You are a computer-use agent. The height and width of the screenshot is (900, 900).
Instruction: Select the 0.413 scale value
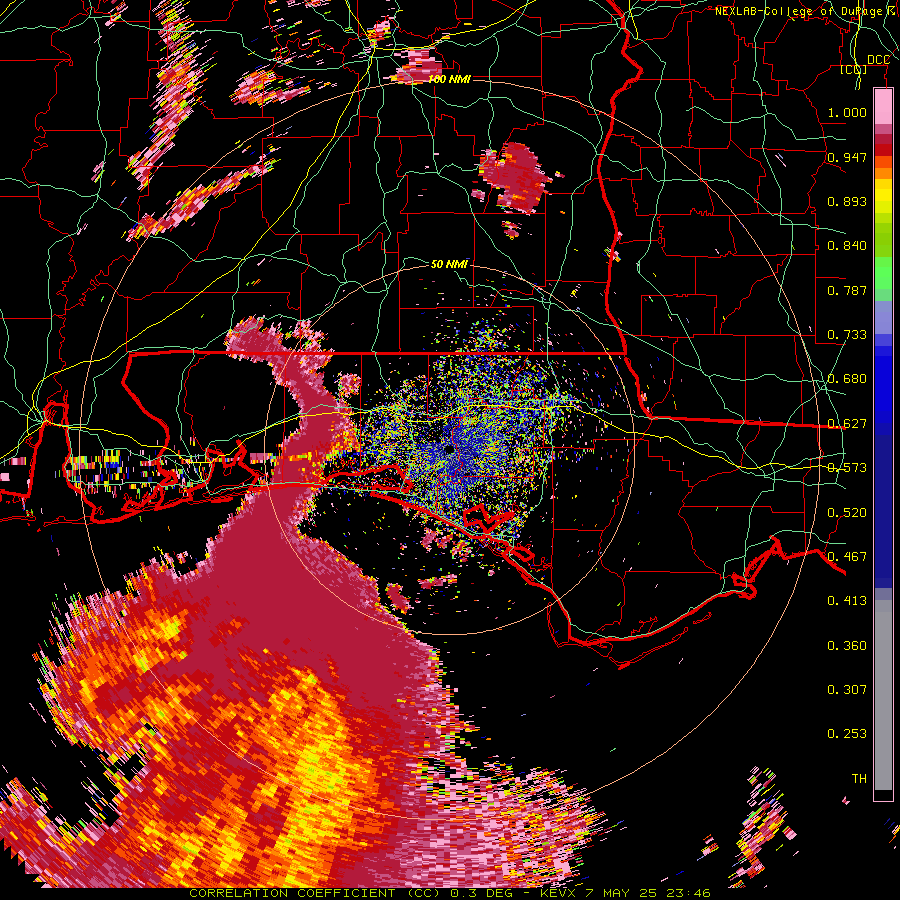coord(847,601)
